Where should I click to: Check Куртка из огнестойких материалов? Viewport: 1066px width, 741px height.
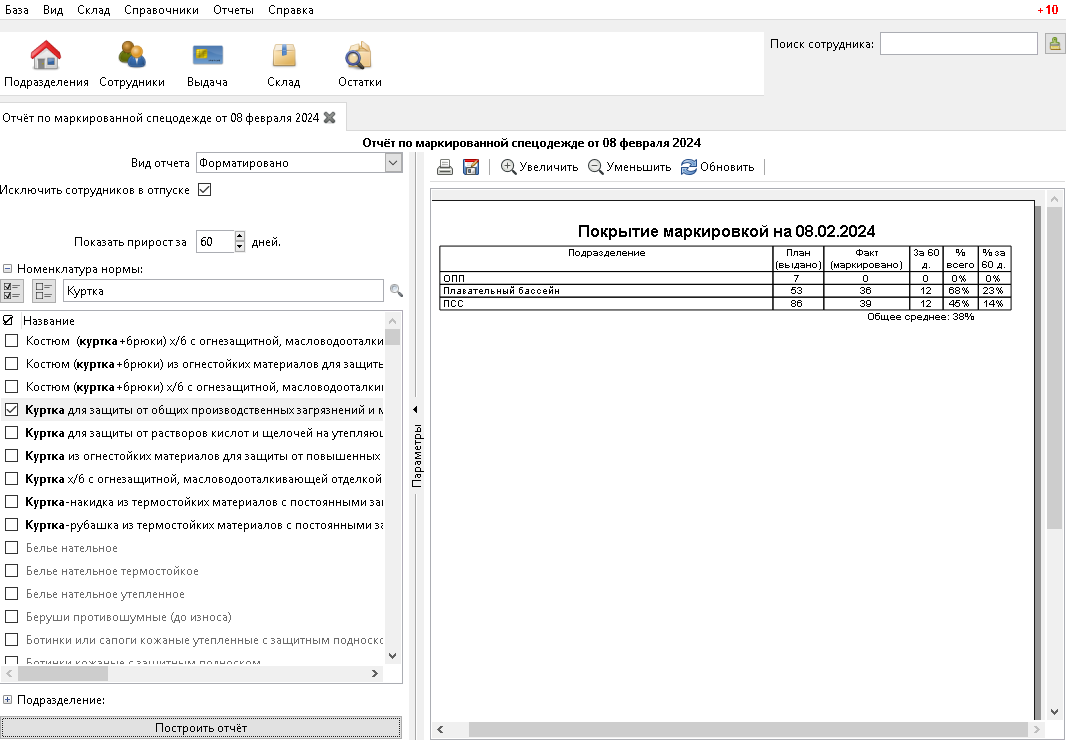pos(12,455)
